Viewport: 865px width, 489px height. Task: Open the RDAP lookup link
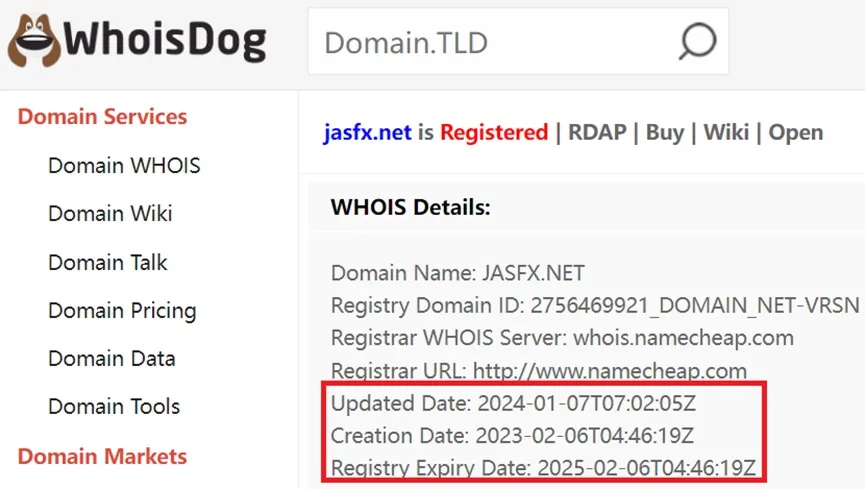597,132
